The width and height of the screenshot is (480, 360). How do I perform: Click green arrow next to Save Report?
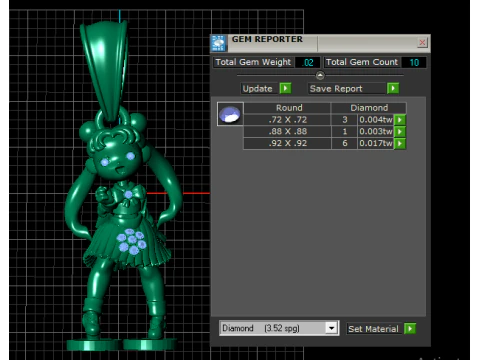[393, 88]
